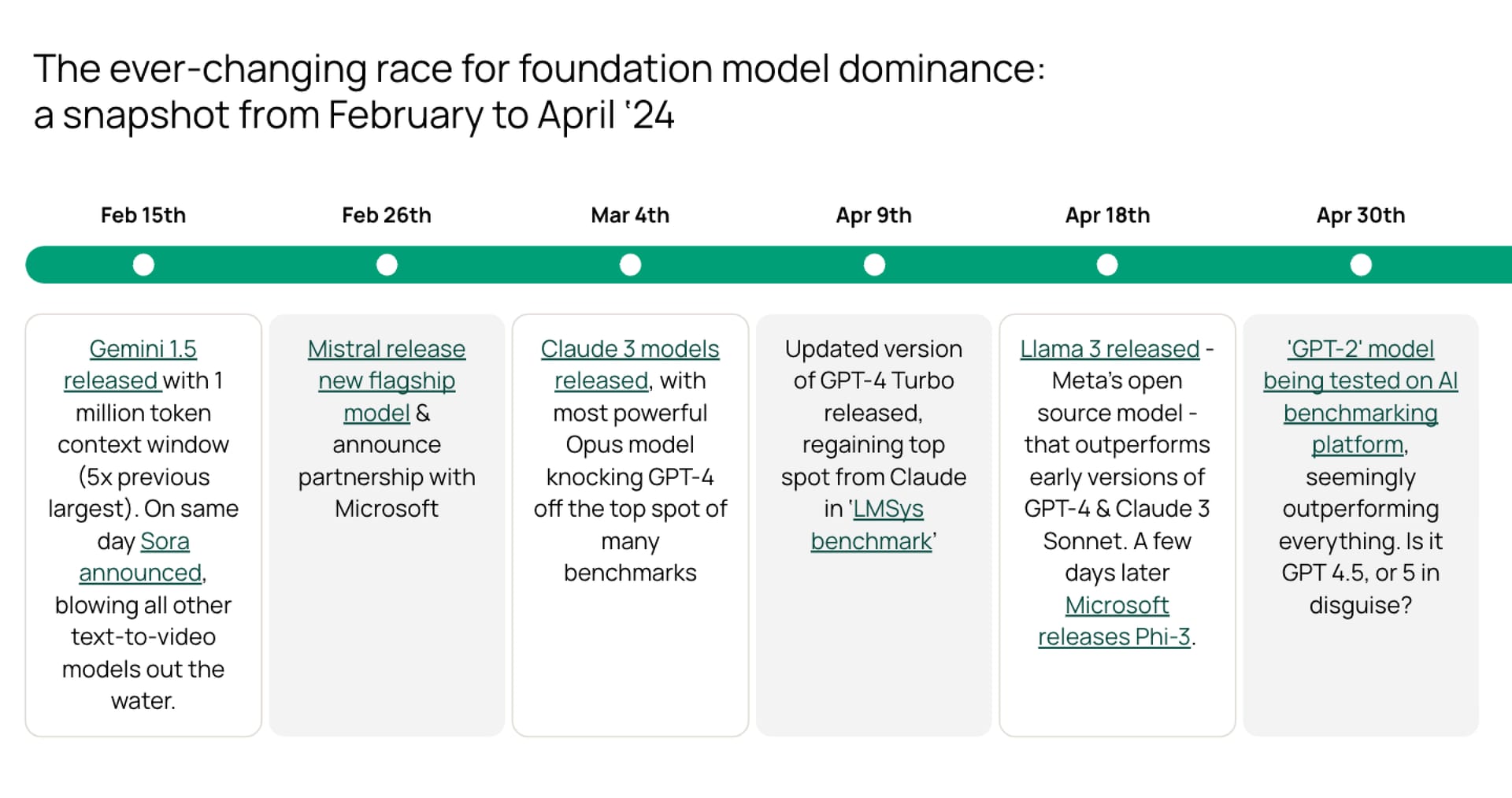Click the Apr 18th timeline marker dot
Image resolution: width=1512 pixels, height=798 pixels.
click(1107, 265)
